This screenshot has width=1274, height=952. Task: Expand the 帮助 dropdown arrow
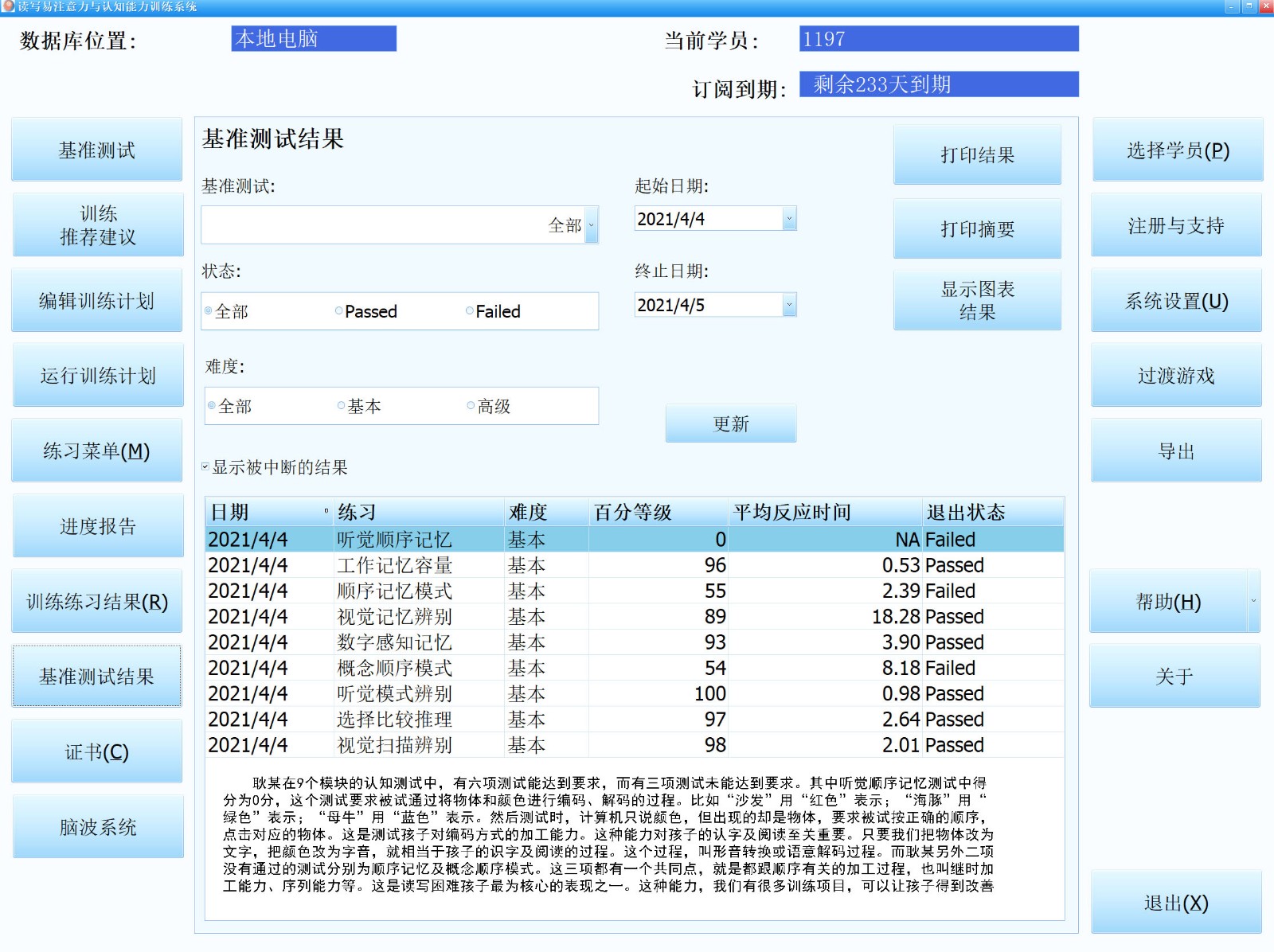(1254, 601)
